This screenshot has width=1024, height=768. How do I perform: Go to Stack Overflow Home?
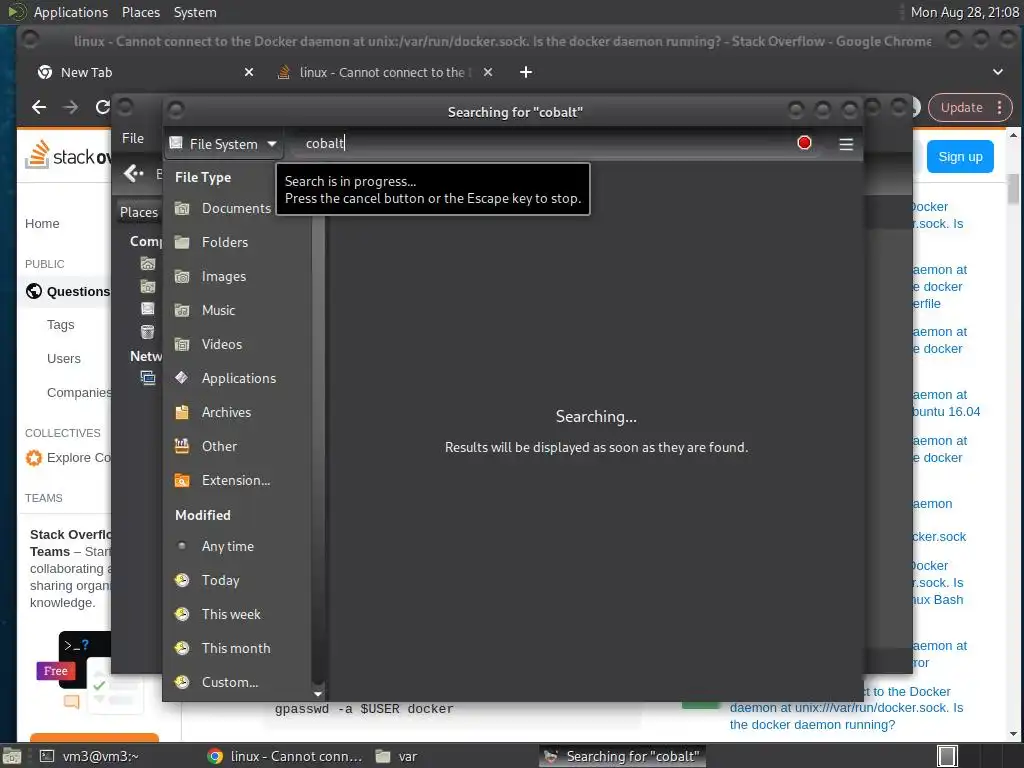coord(42,223)
